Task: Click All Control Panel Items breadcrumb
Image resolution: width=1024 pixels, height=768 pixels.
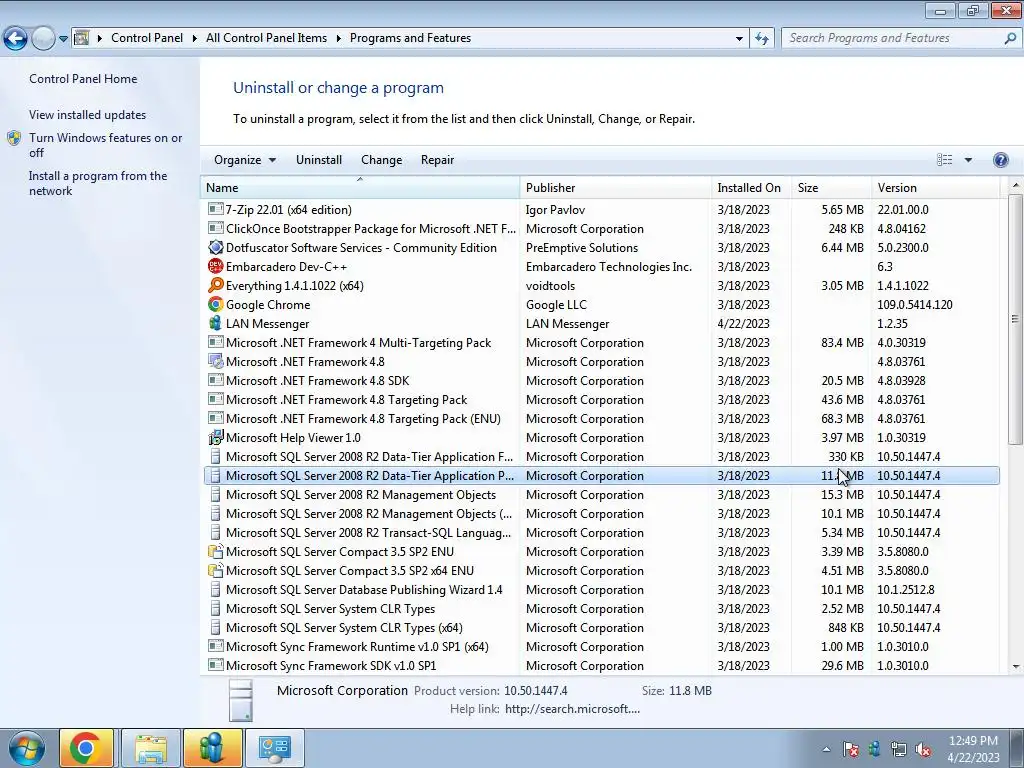Action: pos(266,39)
